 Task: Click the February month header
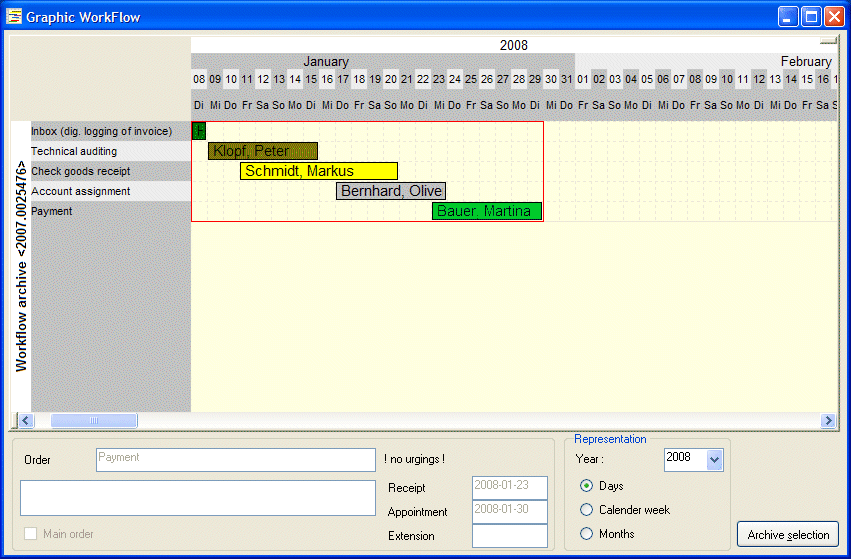(806, 61)
